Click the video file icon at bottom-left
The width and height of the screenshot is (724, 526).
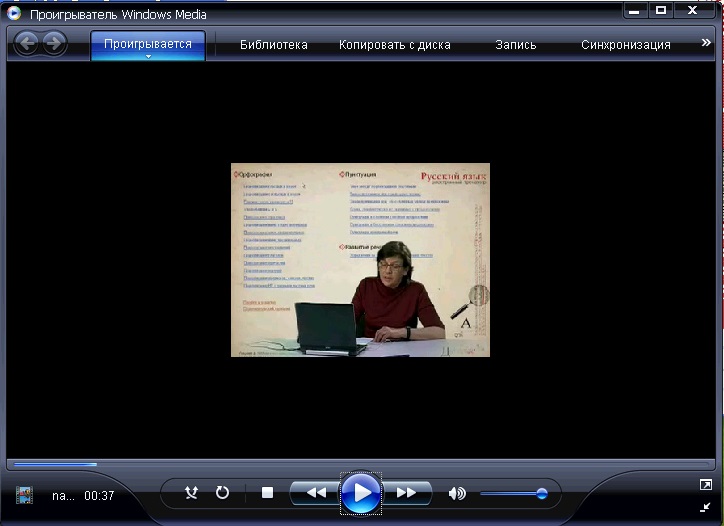(25, 495)
